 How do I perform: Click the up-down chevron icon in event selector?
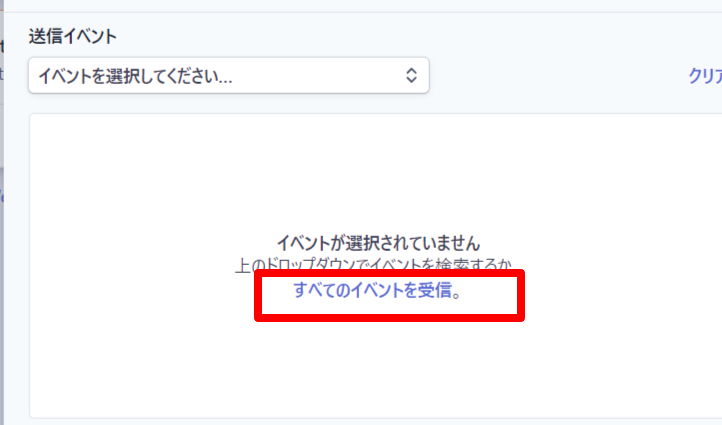click(411, 76)
